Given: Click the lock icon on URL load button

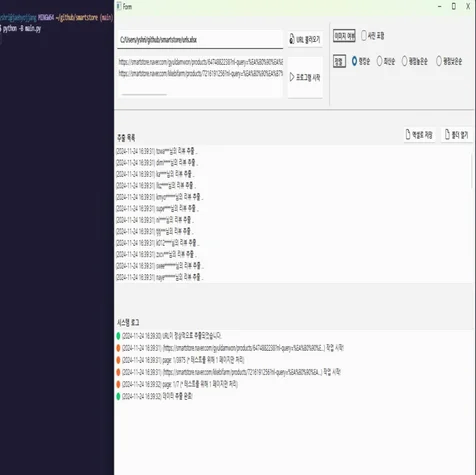Looking at the screenshot, I should click(292, 39).
